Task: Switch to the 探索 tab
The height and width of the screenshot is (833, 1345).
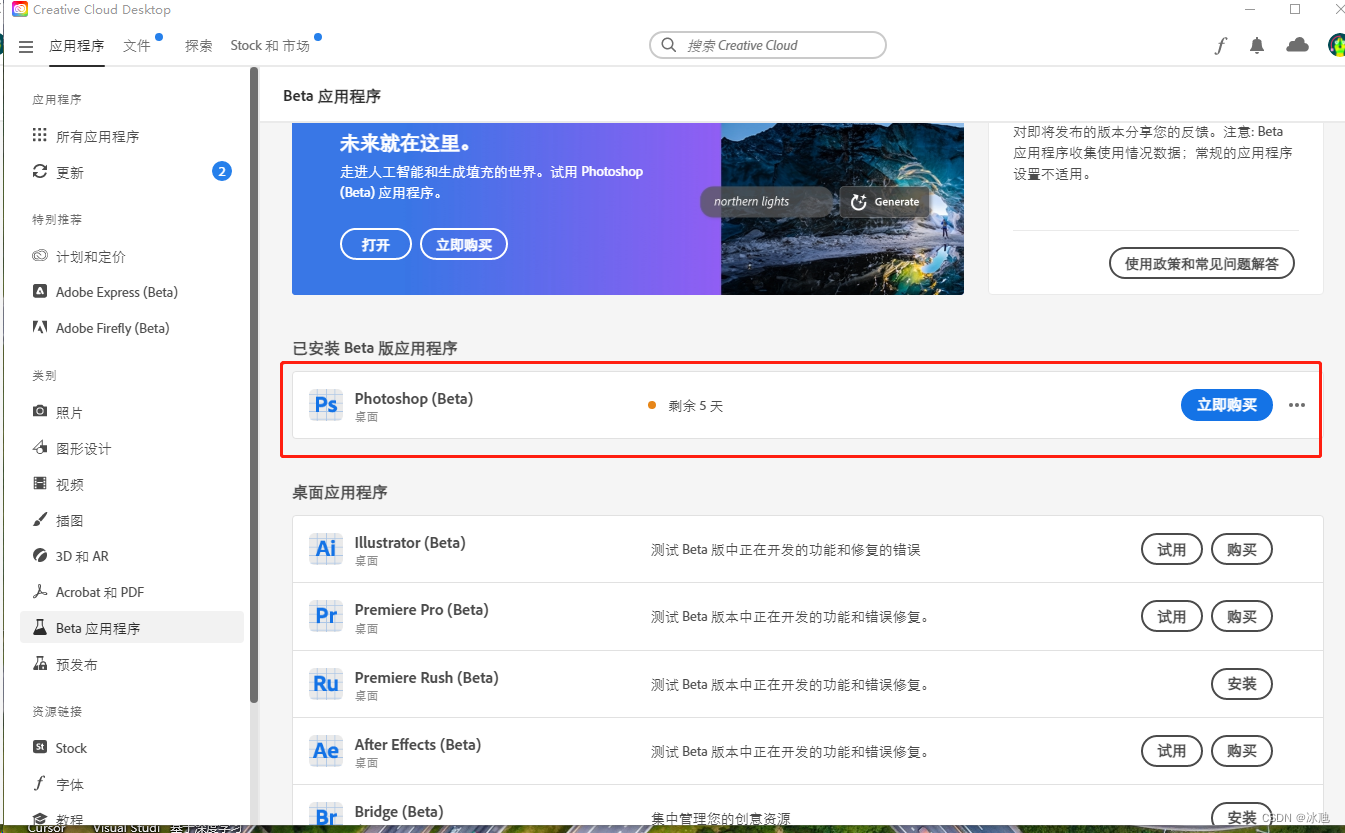Action: pos(199,46)
